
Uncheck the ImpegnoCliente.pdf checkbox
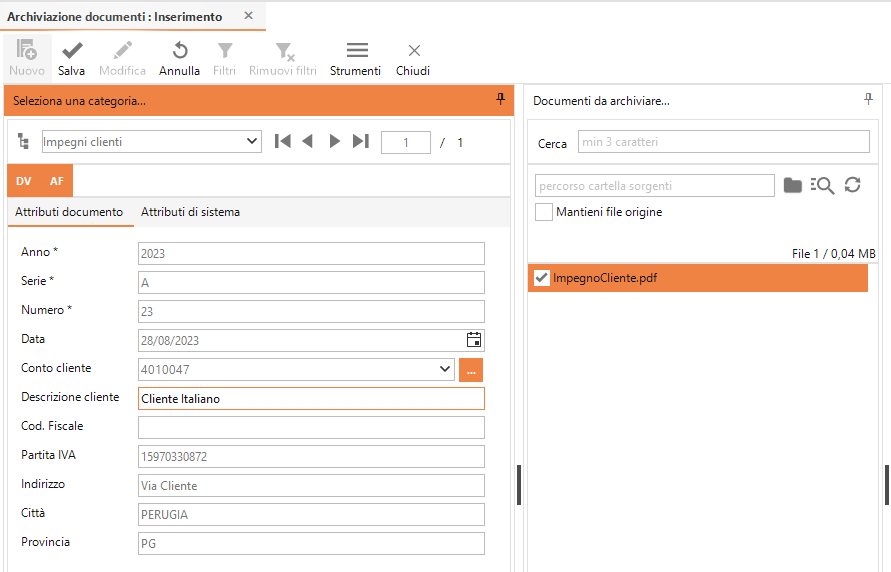coord(542,278)
